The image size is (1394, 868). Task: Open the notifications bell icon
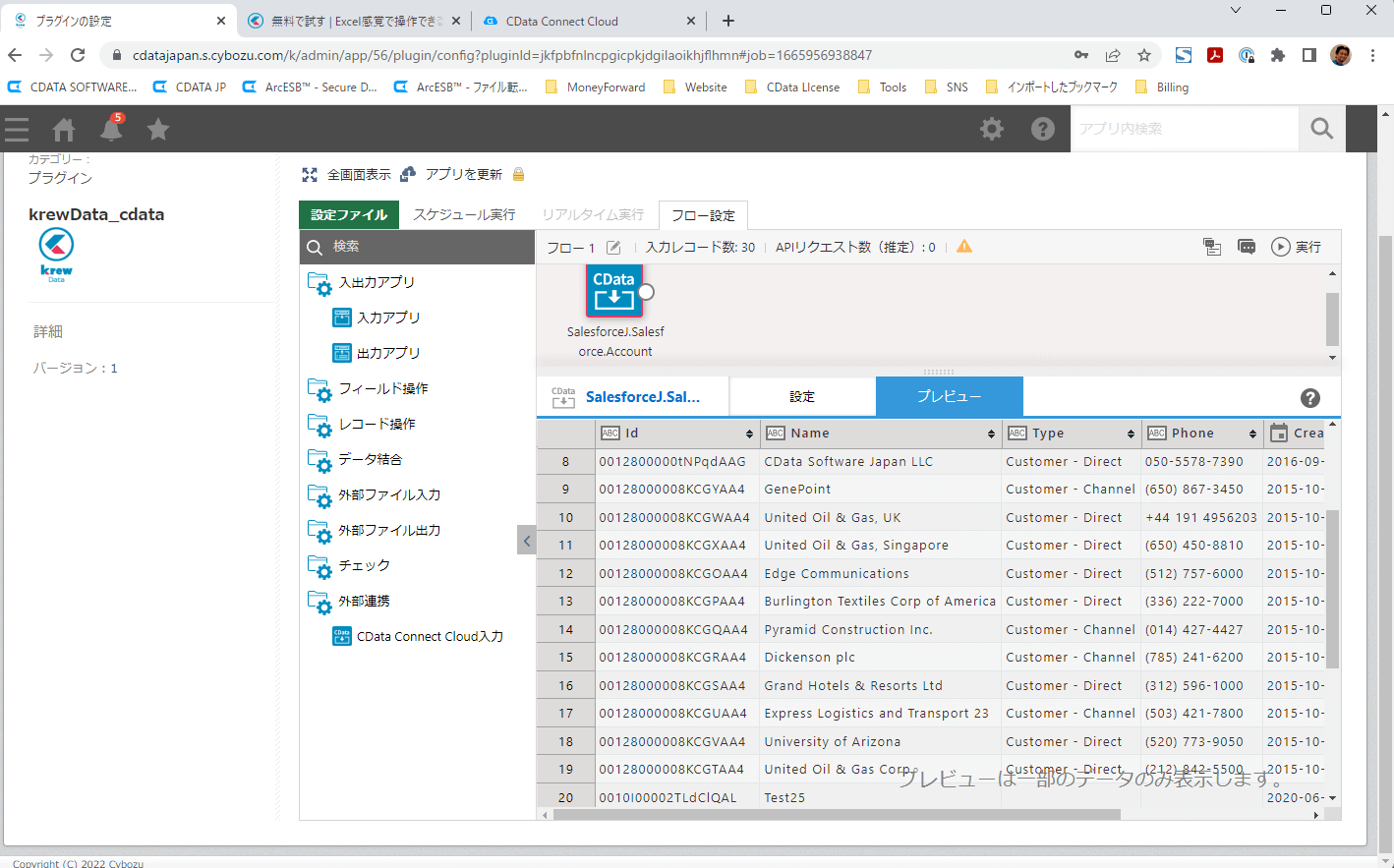point(111,129)
